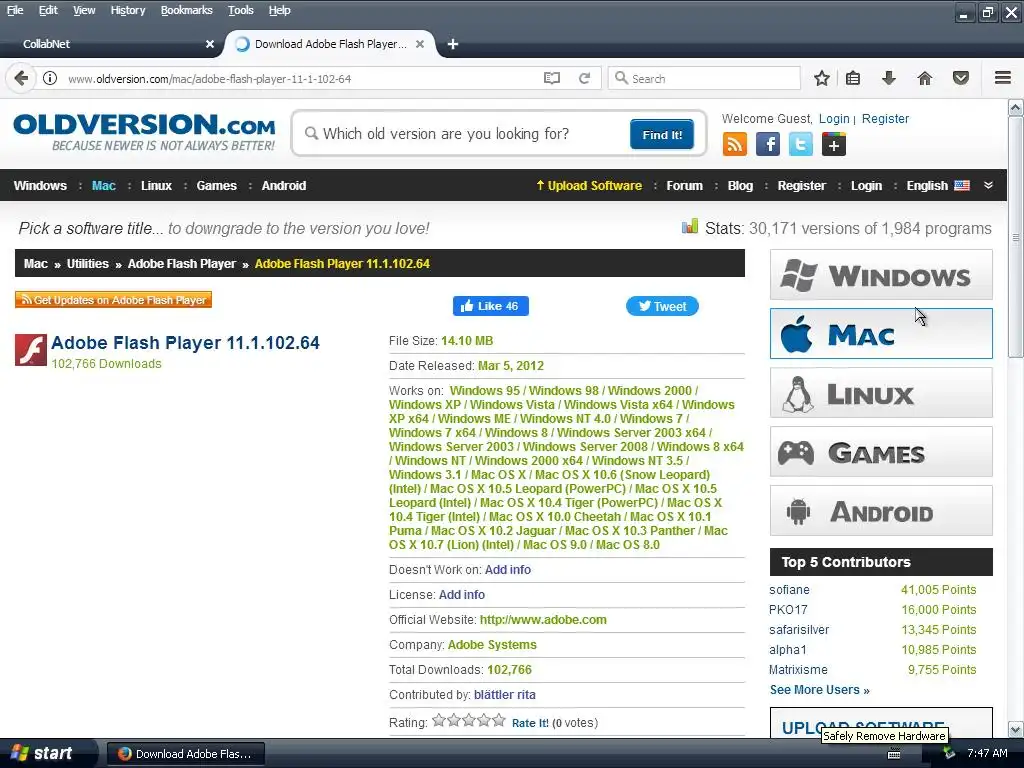Open the Firefox hamburger menu
The image size is (1024, 768).
pos(1003,78)
